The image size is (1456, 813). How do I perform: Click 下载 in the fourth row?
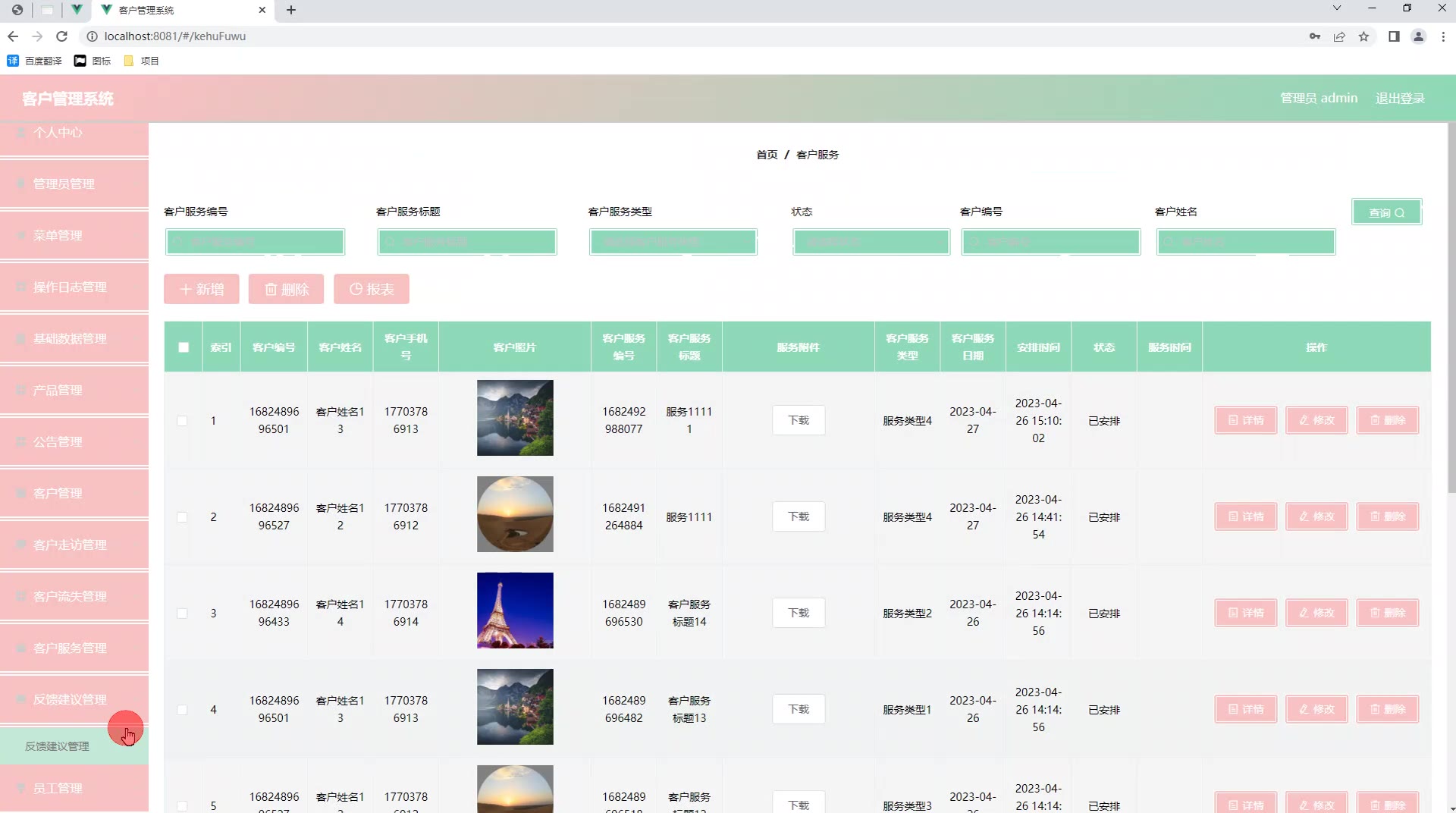(799, 709)
